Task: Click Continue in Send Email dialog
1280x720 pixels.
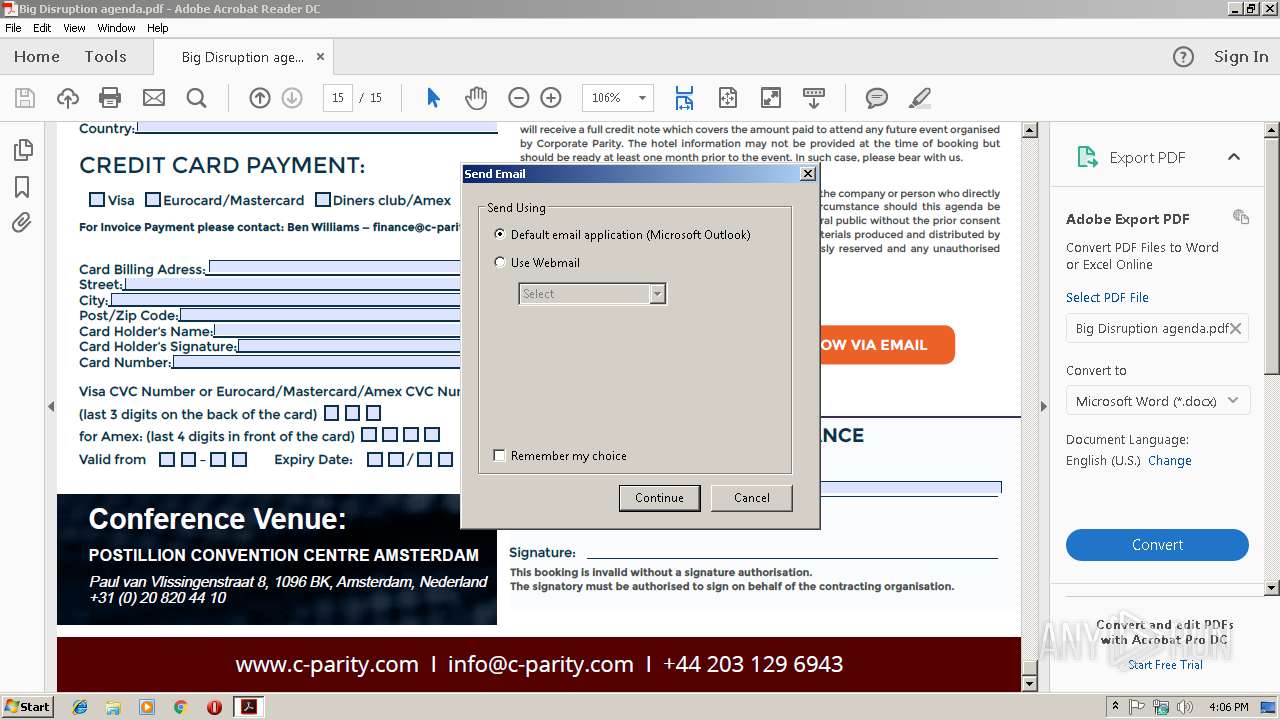Action: (659, 498)
